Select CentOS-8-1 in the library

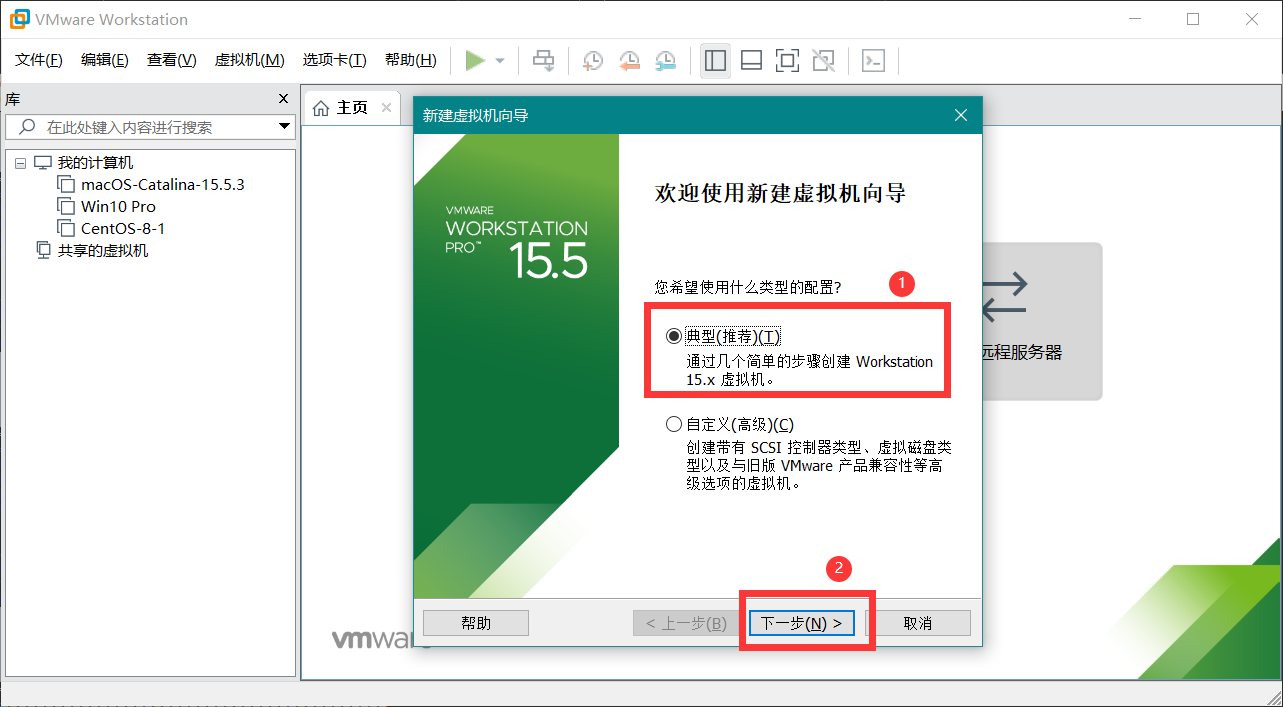[x=123, y=228]
